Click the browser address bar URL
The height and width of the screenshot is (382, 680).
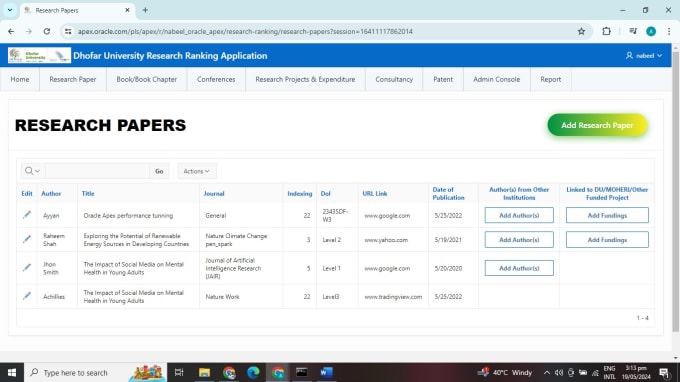[x=245, y=31]
